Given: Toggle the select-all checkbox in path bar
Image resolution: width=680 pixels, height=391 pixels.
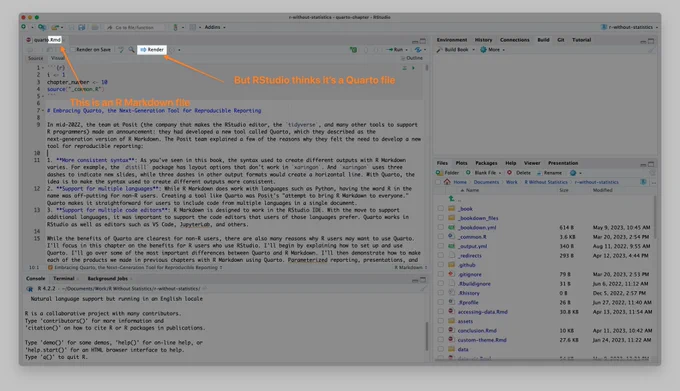Looking at the screenshot, I should coord(438,182).
